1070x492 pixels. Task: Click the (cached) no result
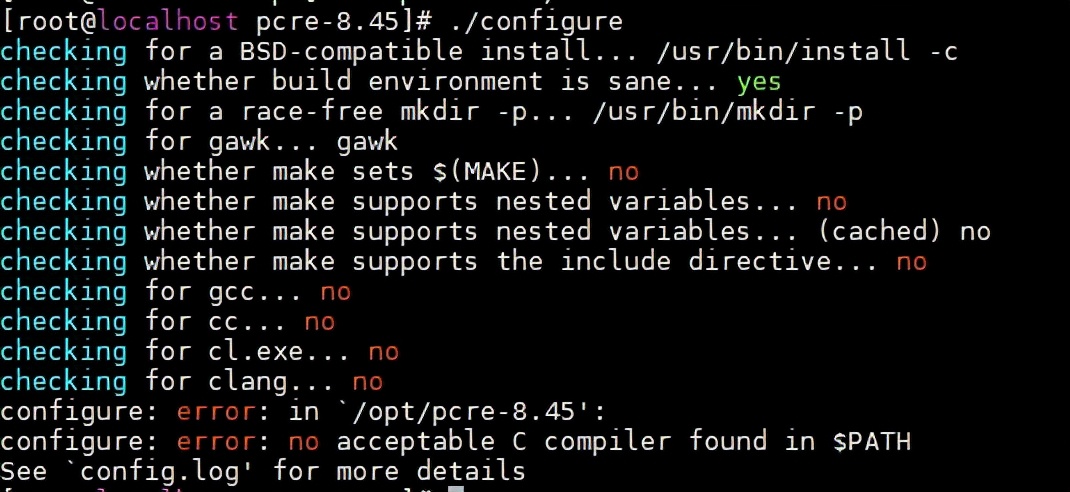pos(903,232)
